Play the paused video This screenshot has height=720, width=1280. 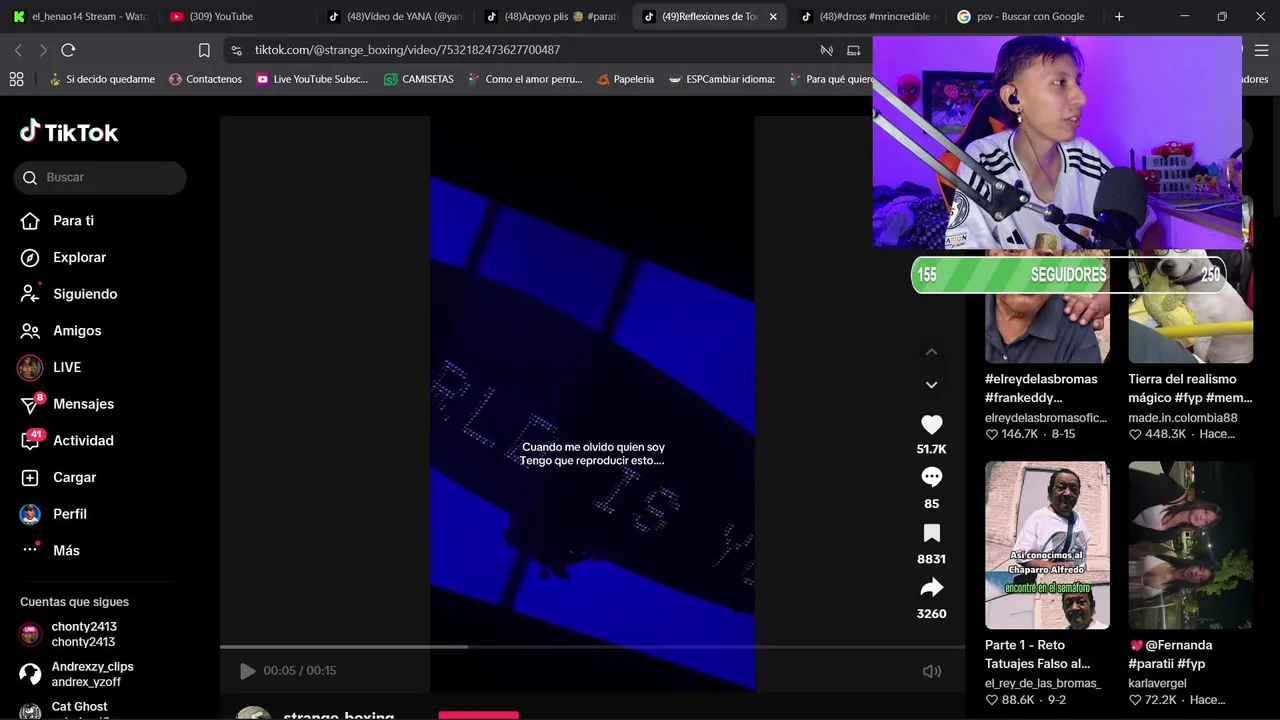(247, 671)
